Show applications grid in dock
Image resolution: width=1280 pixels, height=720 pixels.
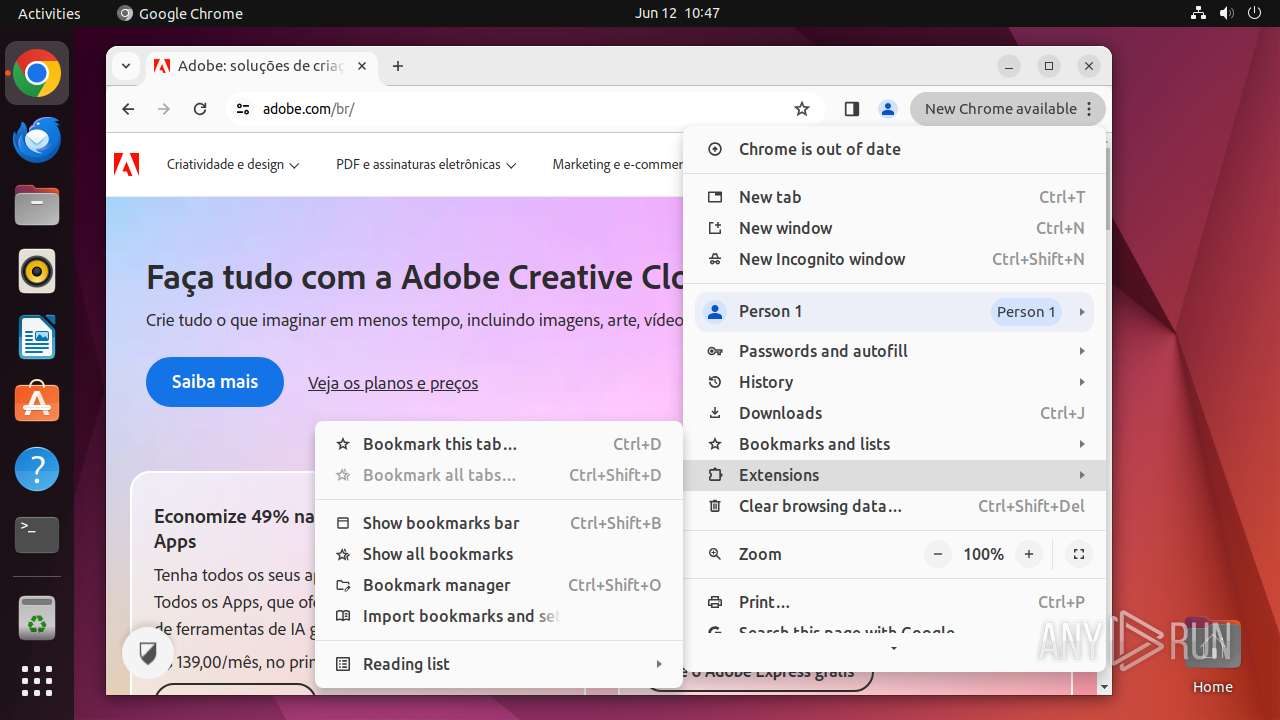pos(37,681)
